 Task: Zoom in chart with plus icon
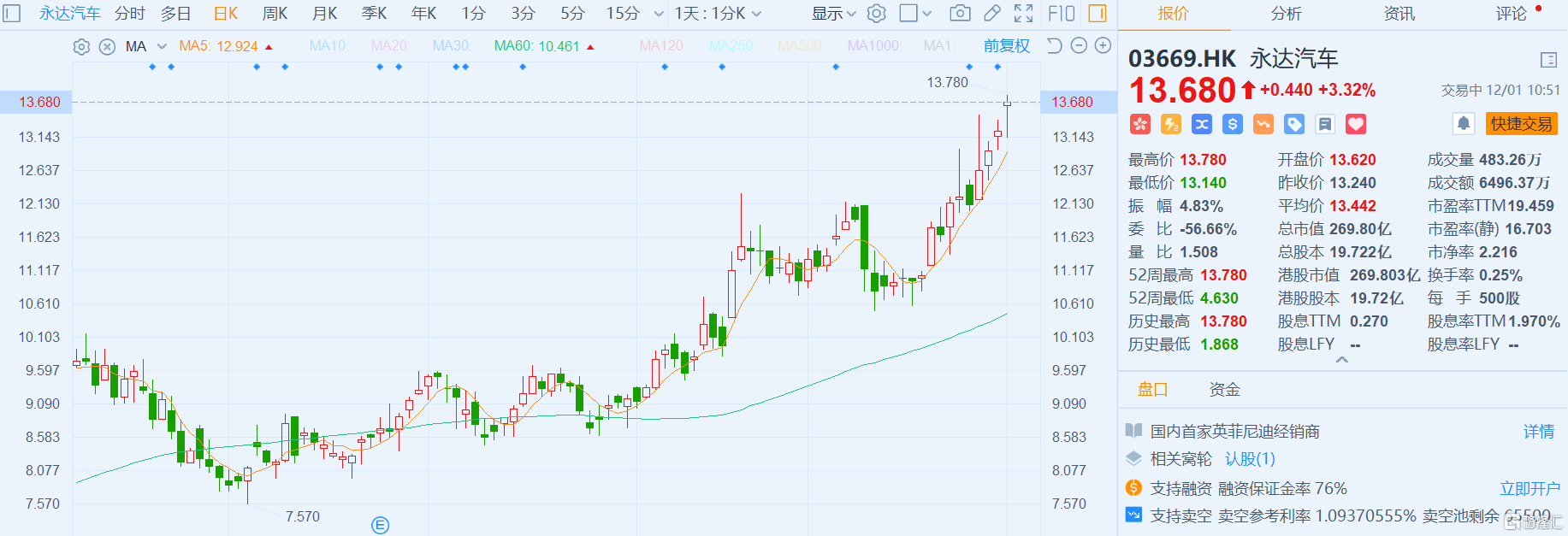[x=1104, y=46]
